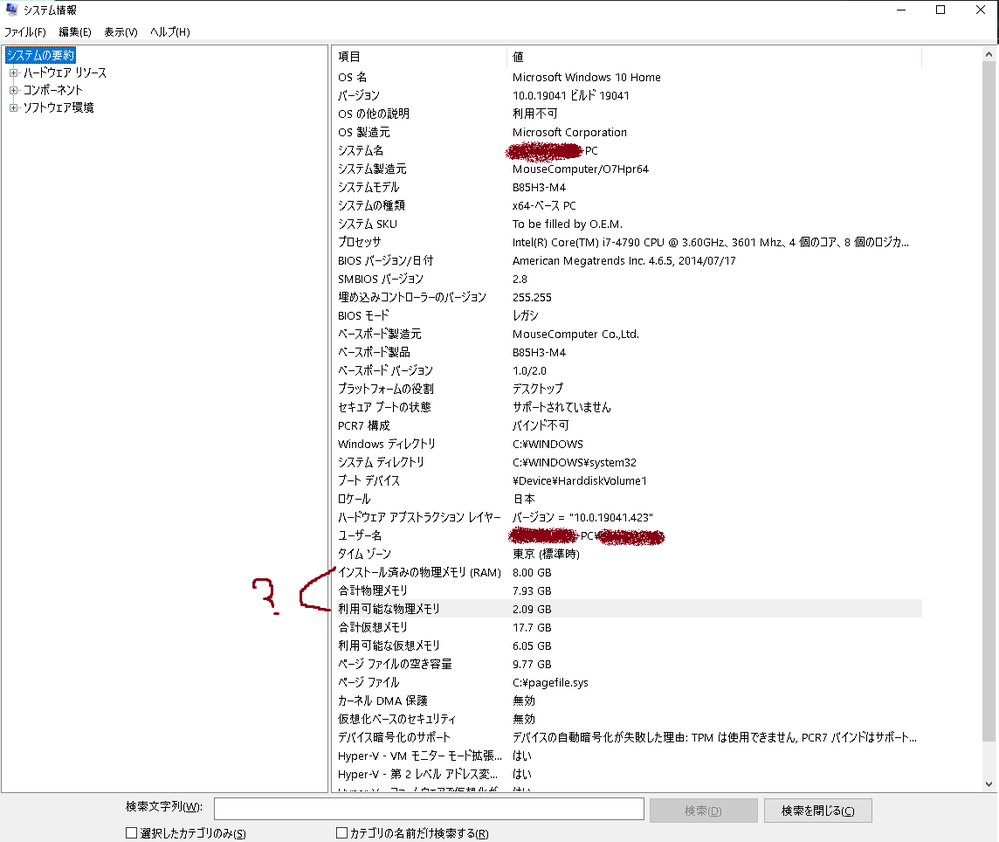Toggle the カテゴリの名前だけ検索する checkbox
Screen dimensions: 999x842
point(343,832)
